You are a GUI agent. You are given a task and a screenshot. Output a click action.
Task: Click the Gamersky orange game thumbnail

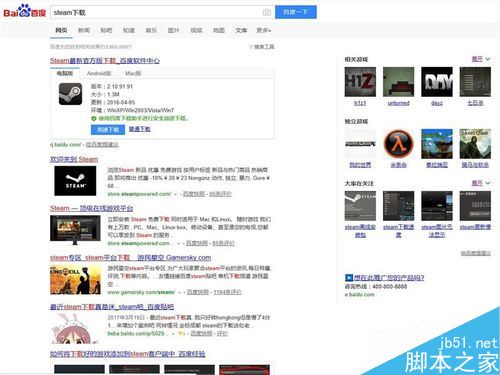75,279
